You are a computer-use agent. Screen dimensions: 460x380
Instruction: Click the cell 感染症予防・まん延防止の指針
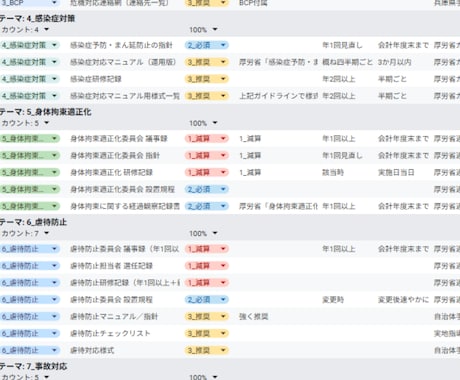point(121,45)
